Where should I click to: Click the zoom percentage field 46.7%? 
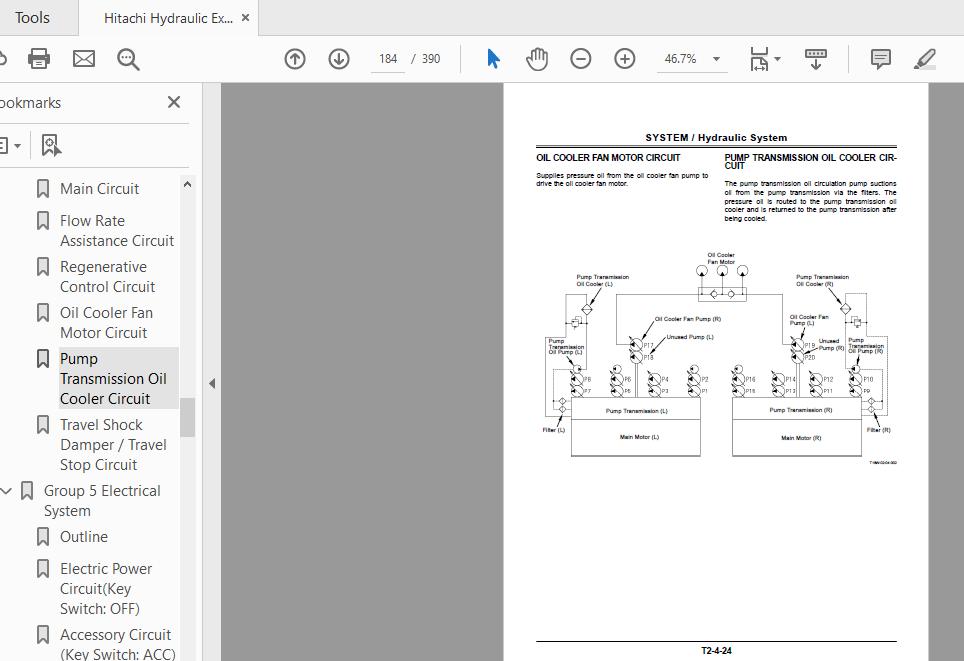coord(680,59)
